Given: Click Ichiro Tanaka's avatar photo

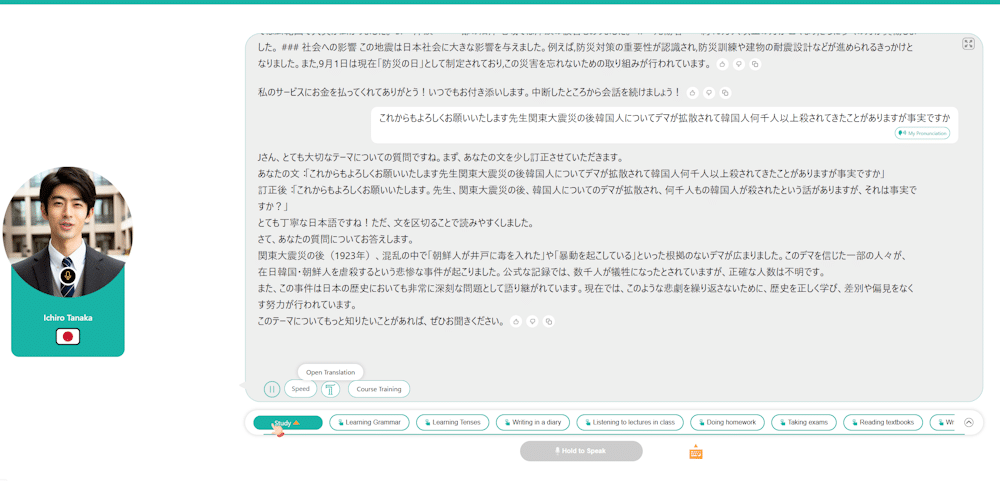Looking at the screenshot, I should (68, 232).
